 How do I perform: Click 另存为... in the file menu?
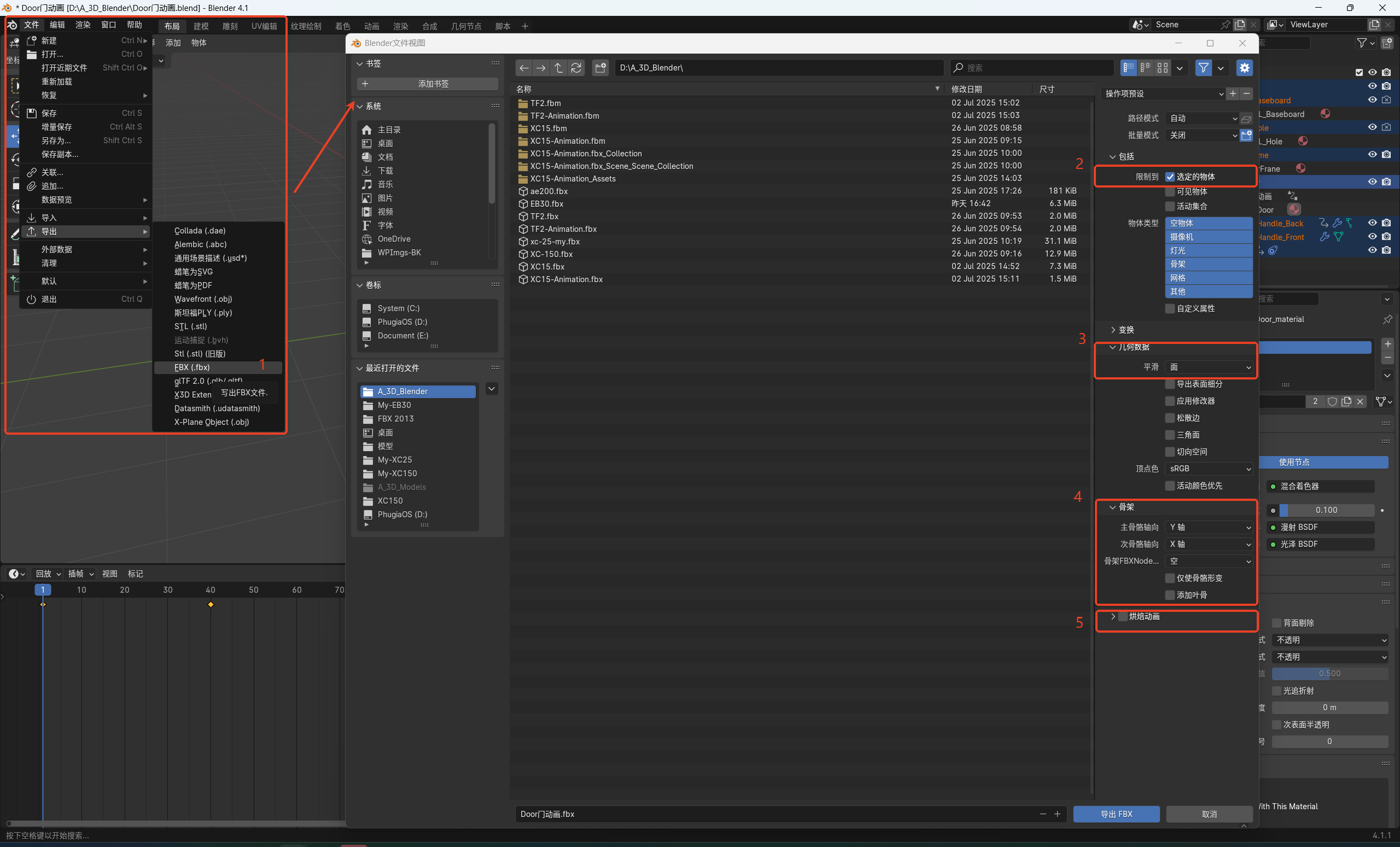coord(86,141)
